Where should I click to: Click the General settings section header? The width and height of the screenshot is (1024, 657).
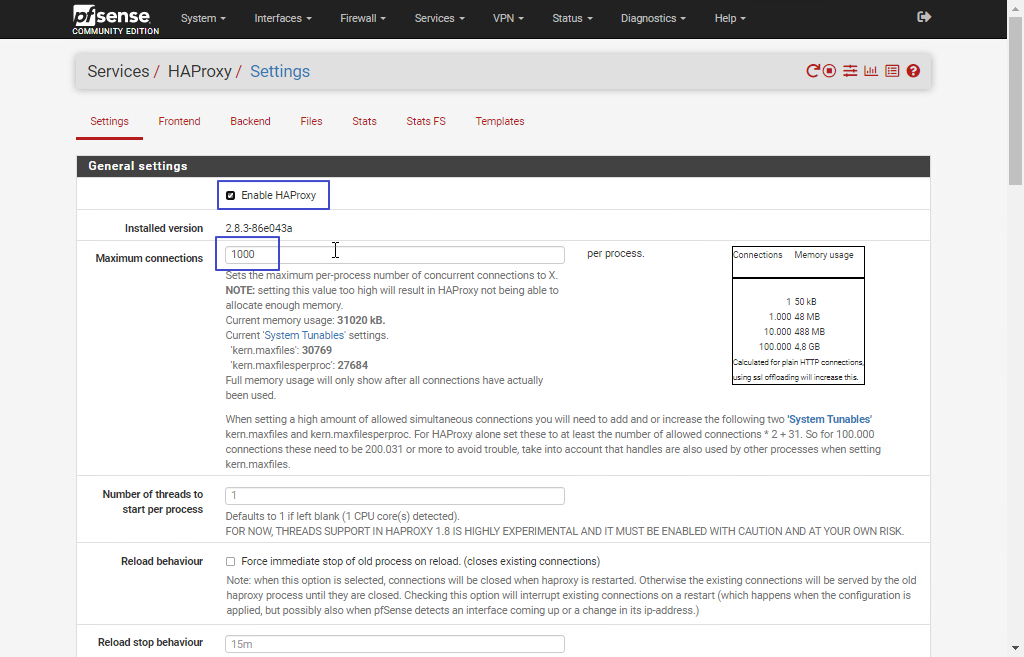click(x=504, y=166)
